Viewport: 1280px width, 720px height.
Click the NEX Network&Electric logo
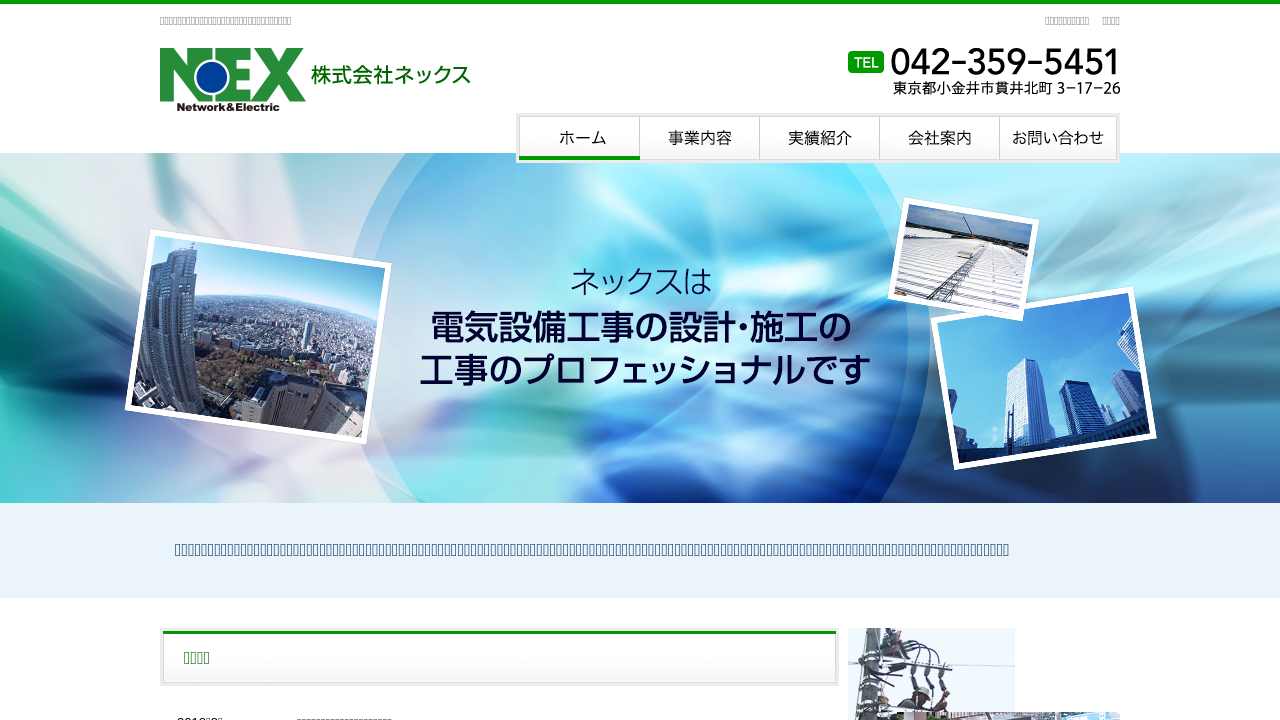[232, 79]
